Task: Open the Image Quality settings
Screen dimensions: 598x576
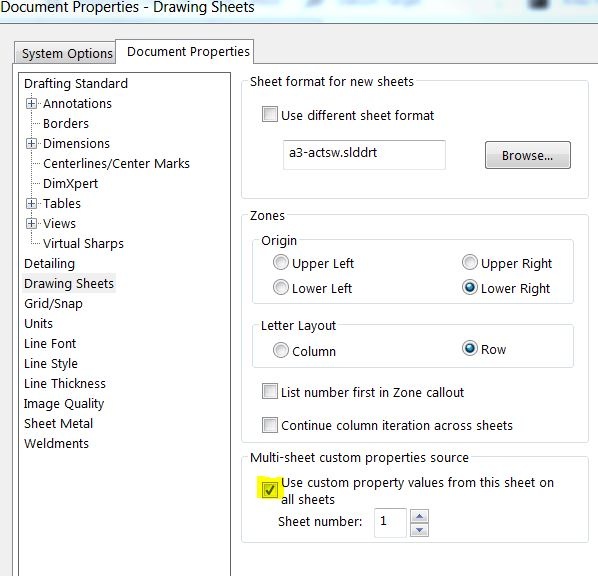Action: (64, 404)
